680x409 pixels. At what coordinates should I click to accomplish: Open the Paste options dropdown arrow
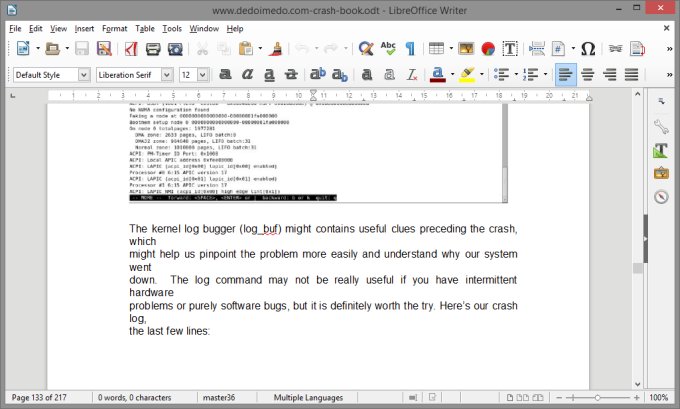[260, 49]
